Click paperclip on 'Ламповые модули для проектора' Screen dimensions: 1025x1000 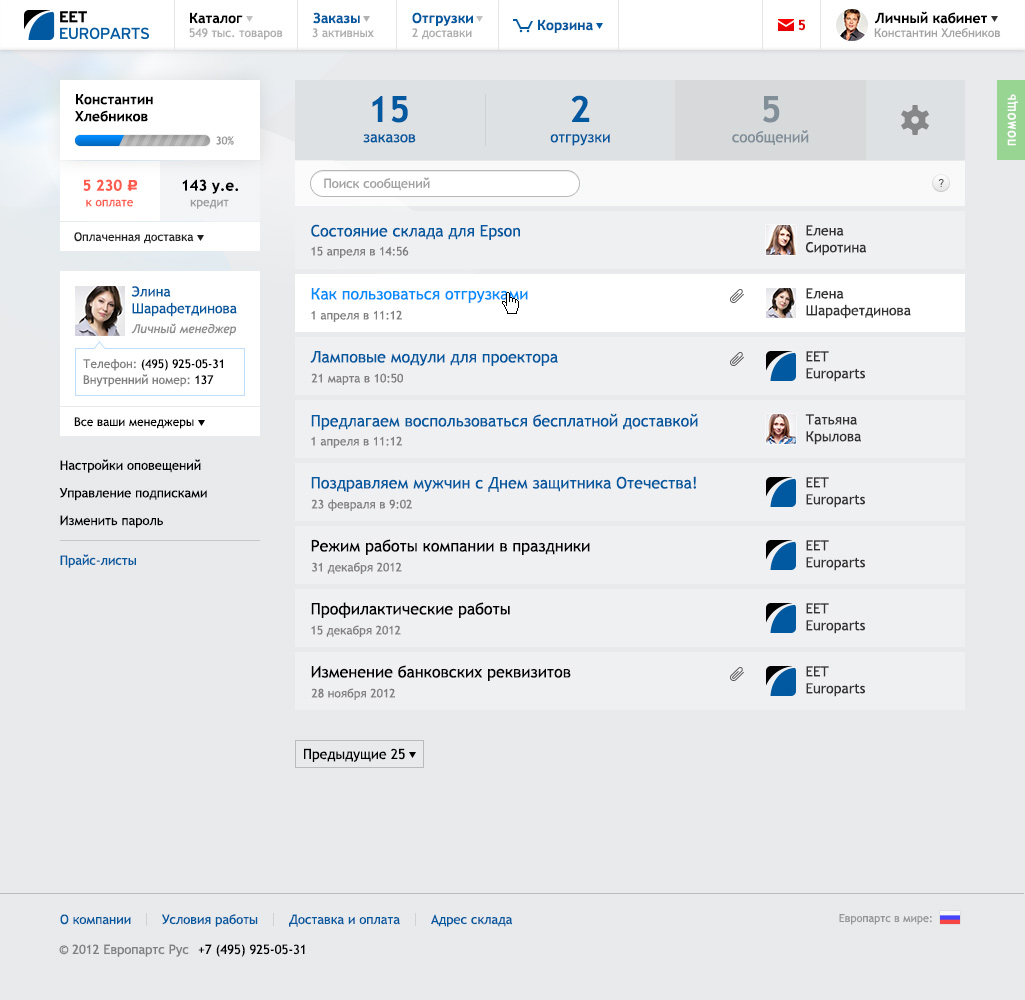pyautogui.click(x=737, y=359)
